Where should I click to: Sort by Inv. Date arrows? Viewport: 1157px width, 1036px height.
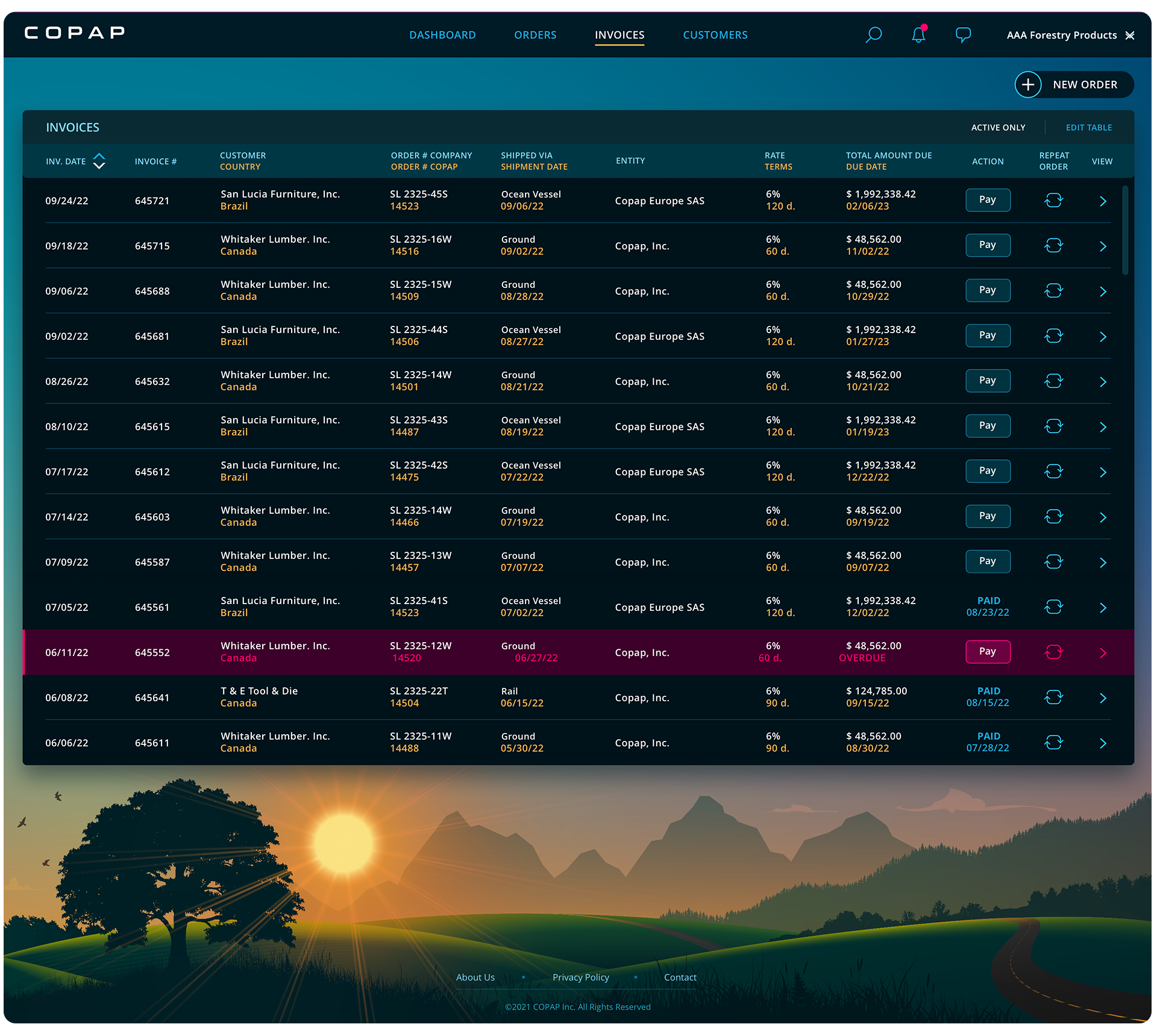point(99,161)
